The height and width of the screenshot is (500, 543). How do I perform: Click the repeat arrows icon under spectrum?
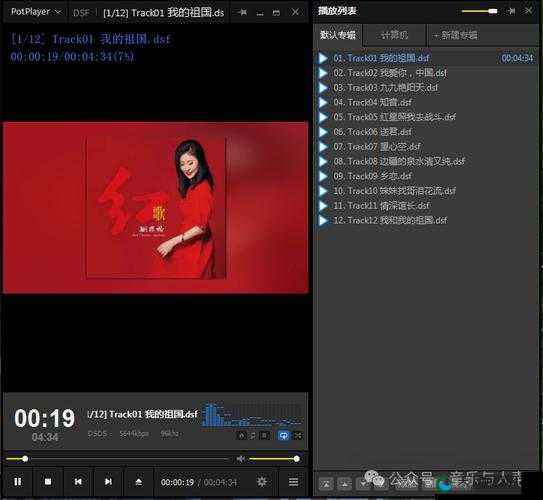[253, 436]
